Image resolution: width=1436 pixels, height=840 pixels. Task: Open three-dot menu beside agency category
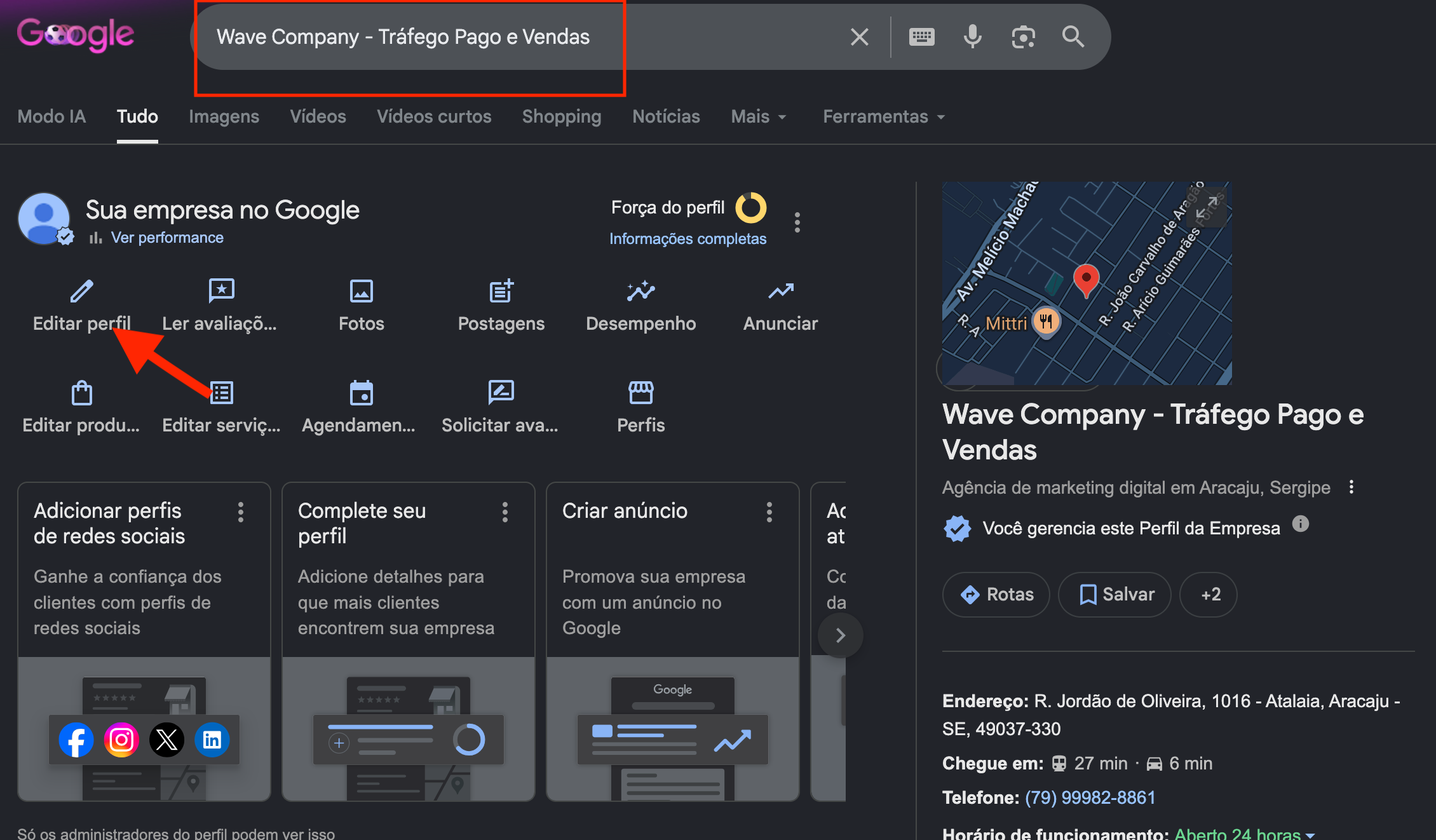point(1351,487)
